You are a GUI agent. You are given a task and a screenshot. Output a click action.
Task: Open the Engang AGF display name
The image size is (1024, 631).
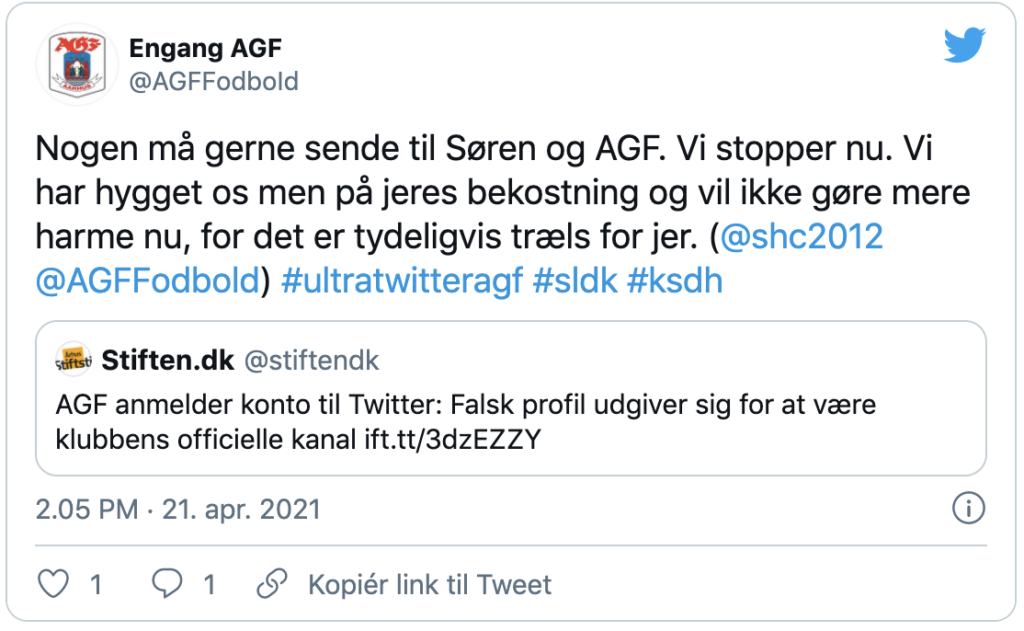[x=205, y=48]
